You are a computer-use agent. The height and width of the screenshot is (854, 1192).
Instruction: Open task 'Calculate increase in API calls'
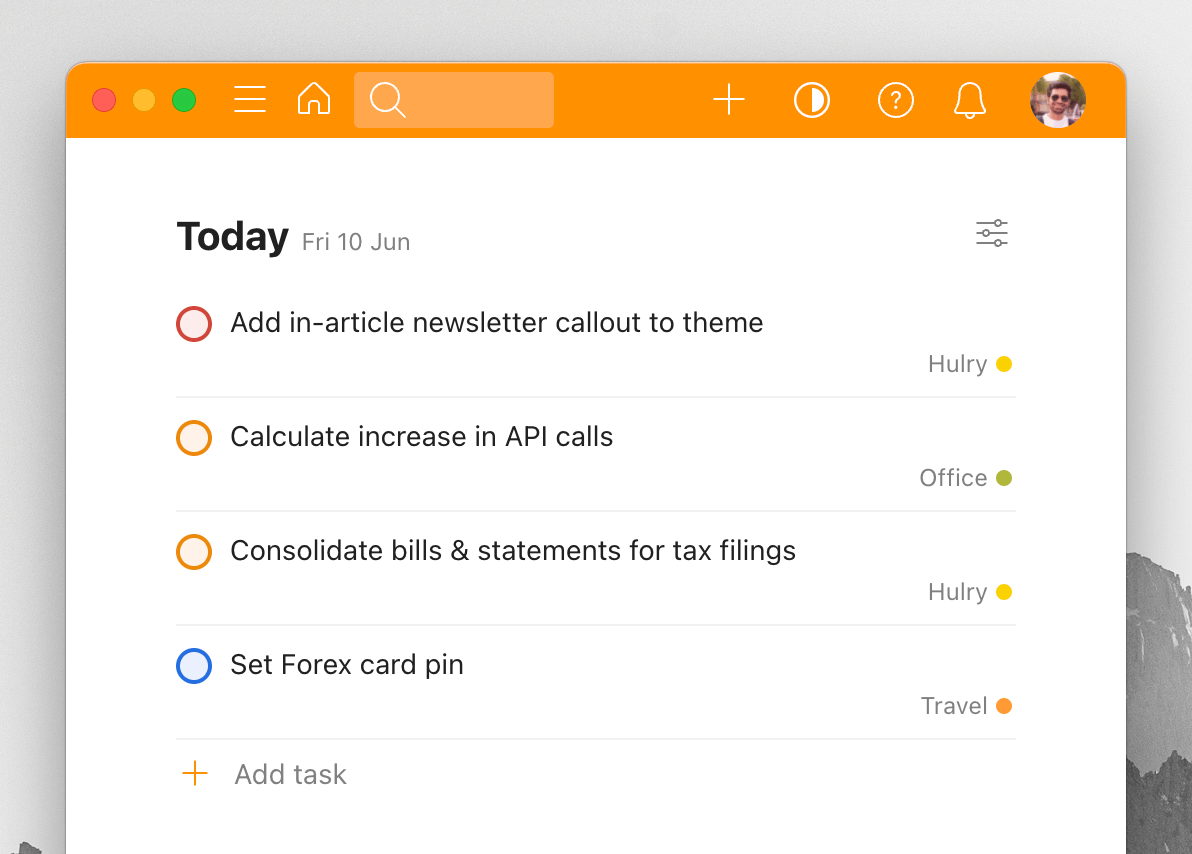click(421, 437)
